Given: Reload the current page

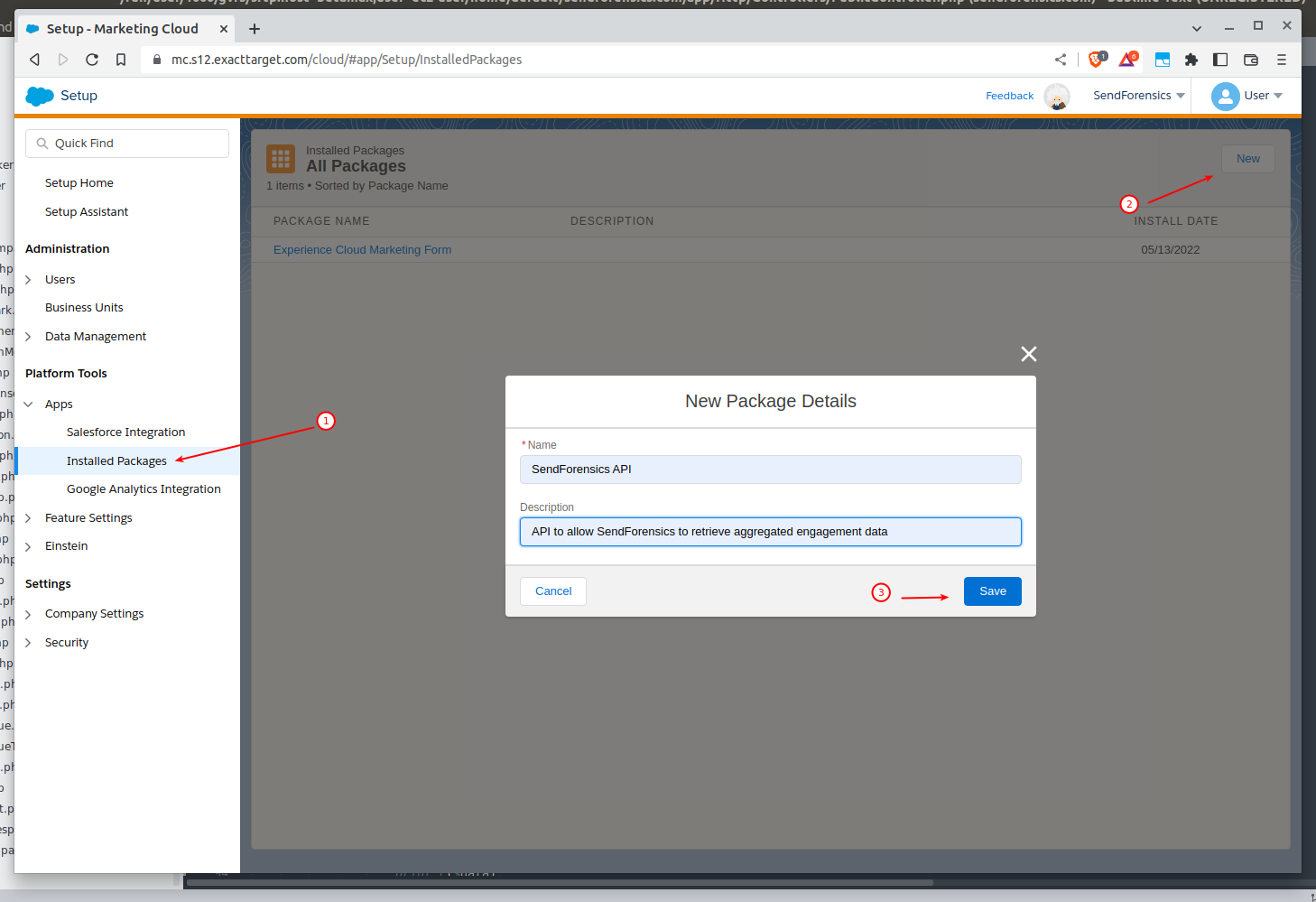Looking at the screenshot, I should pyautogui.click(x=92, y=60).
